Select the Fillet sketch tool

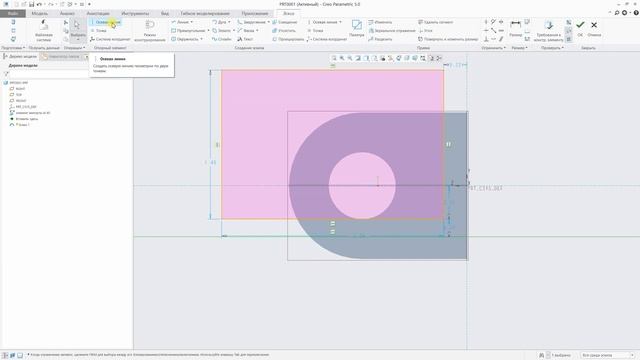point(251,22)
